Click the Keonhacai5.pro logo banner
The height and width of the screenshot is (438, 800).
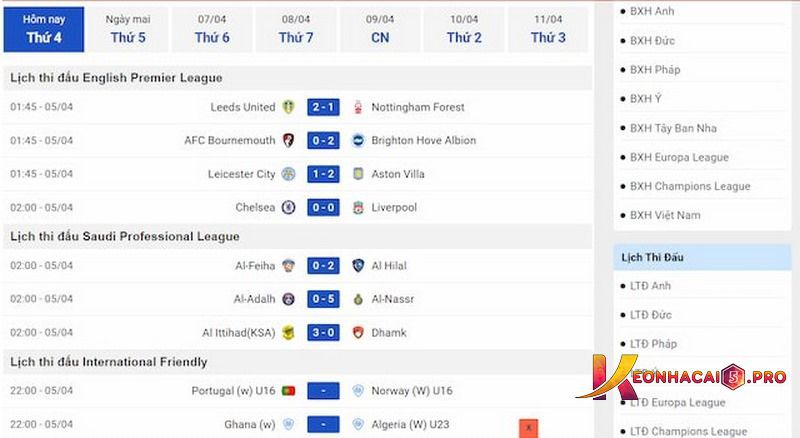[682, 377]
